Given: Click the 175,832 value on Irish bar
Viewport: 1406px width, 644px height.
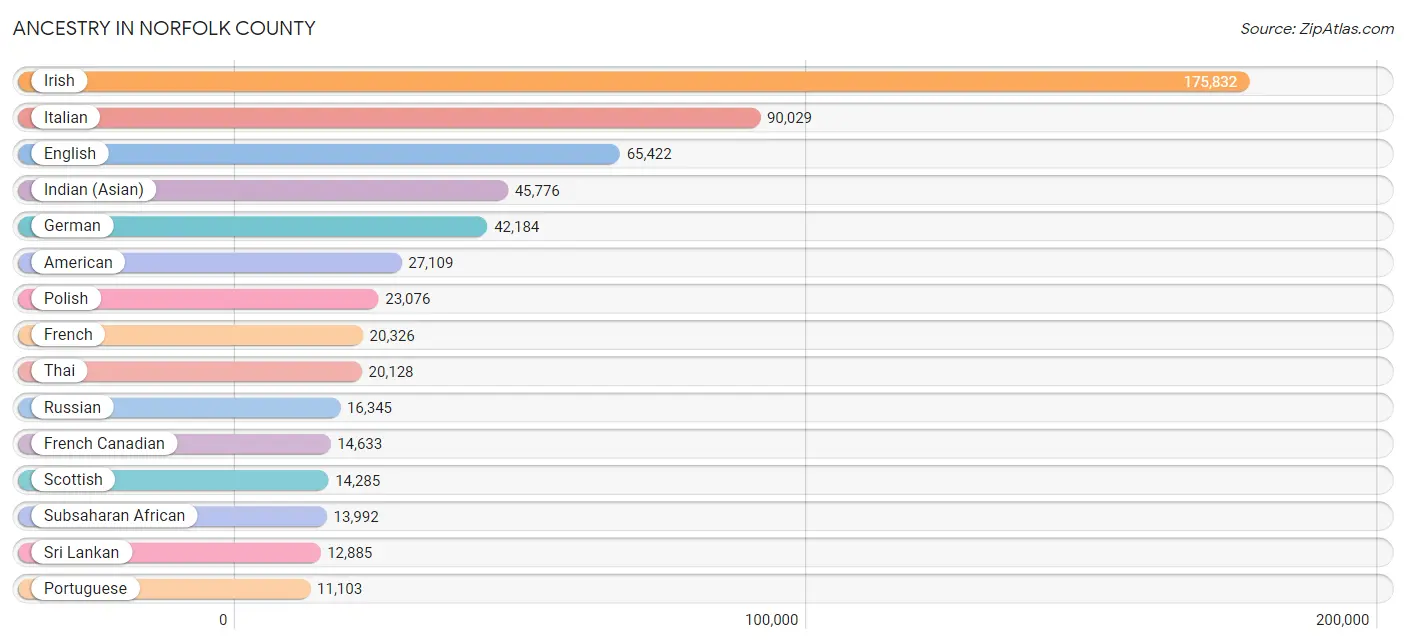Looking at the screenshot, I should (x=1210, y=82).
